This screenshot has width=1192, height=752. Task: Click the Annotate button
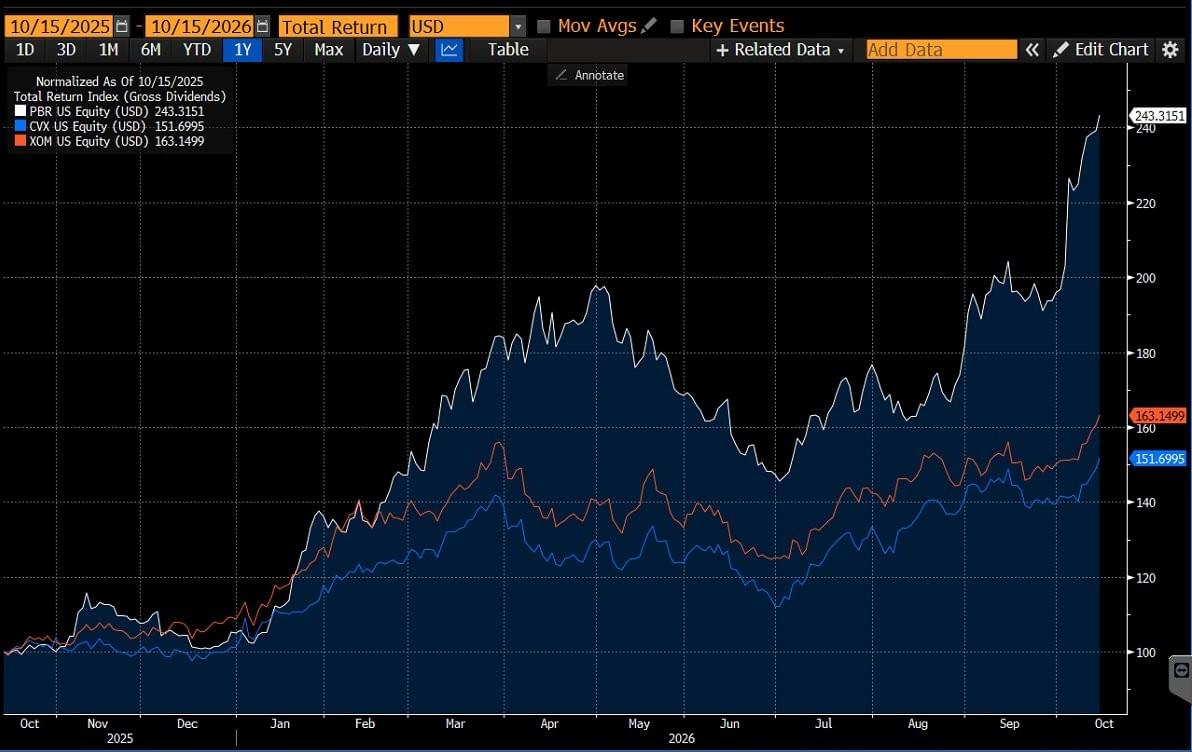pos(590,75)
